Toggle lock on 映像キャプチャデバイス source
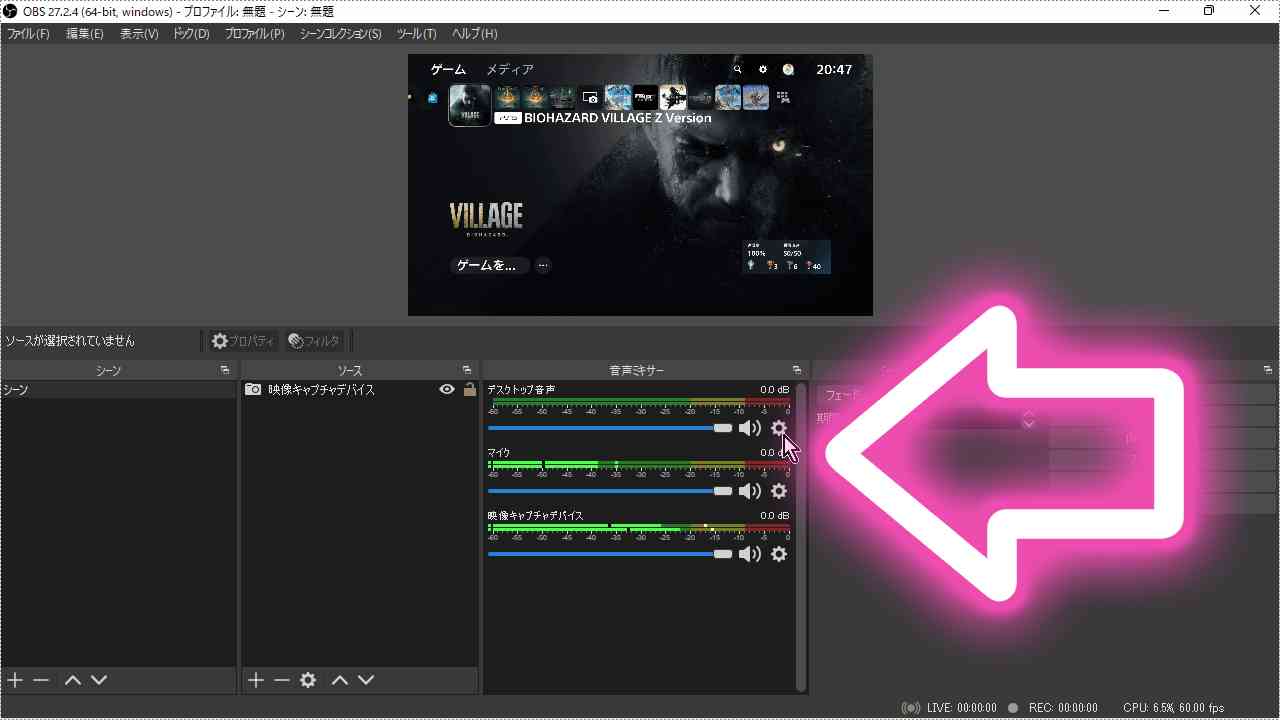This screenshot has height=720, width=1280. [469, 390]
